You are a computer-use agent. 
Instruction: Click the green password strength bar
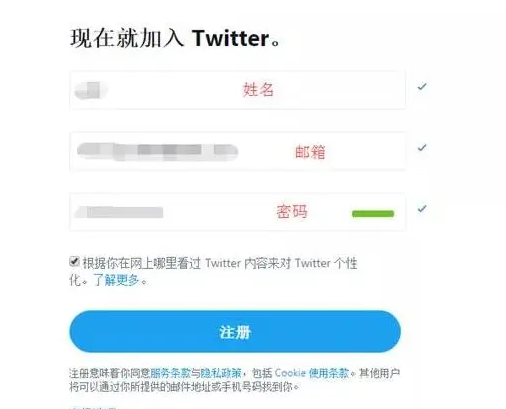(373, 214)
